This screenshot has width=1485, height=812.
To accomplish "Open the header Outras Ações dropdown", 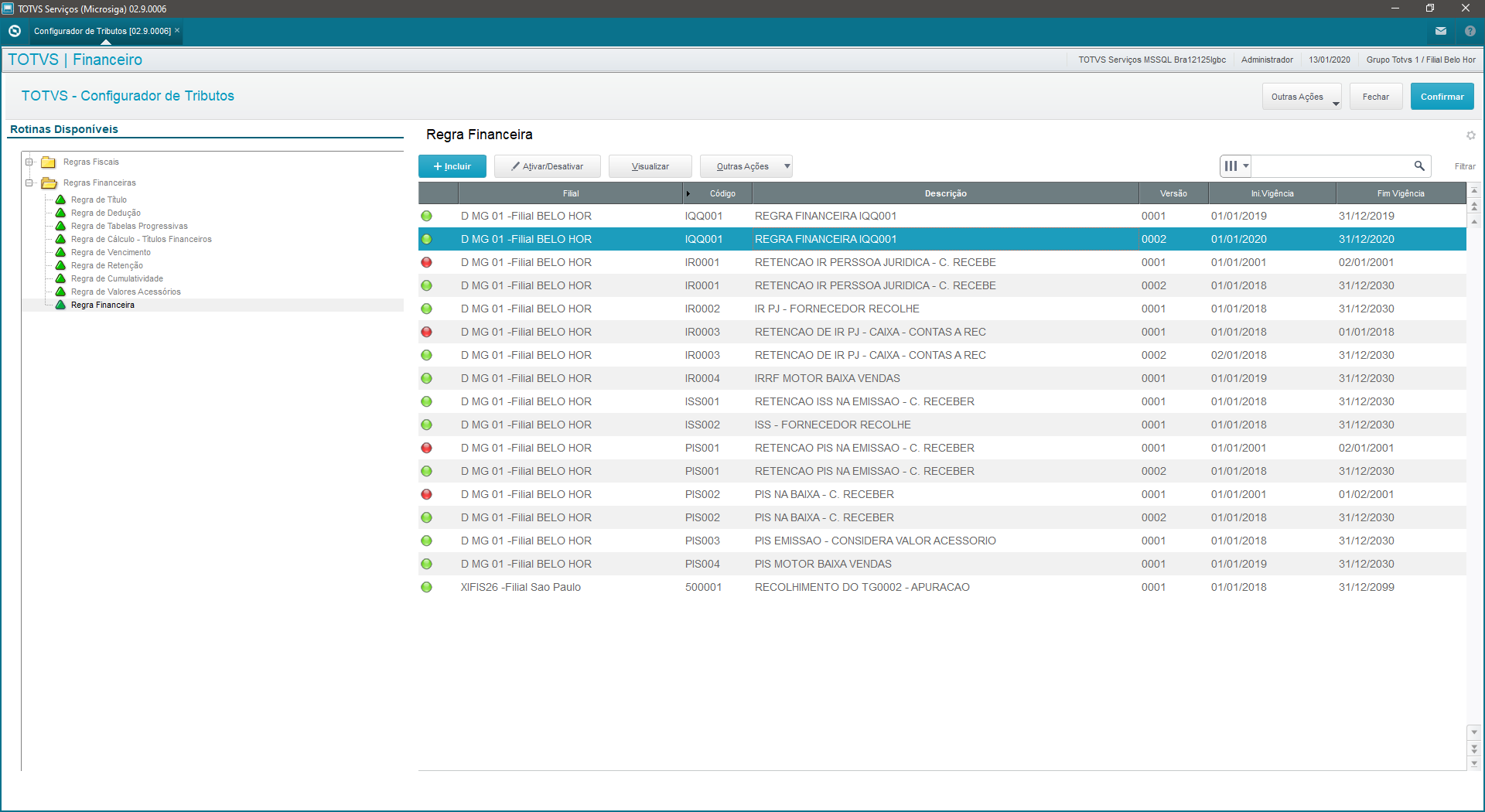I will (x=1302, y=97).
